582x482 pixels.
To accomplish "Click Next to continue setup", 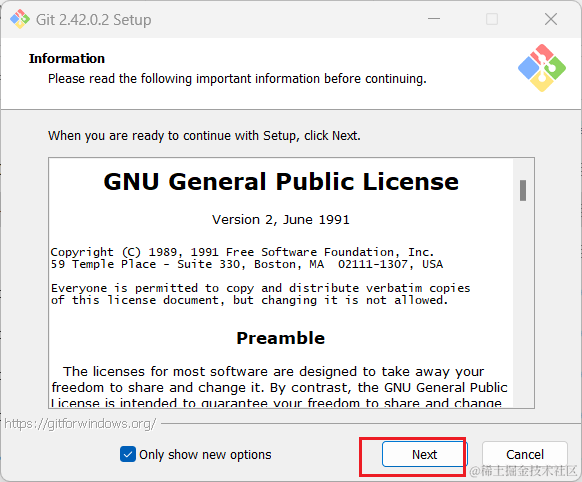I will pos(424,454).
